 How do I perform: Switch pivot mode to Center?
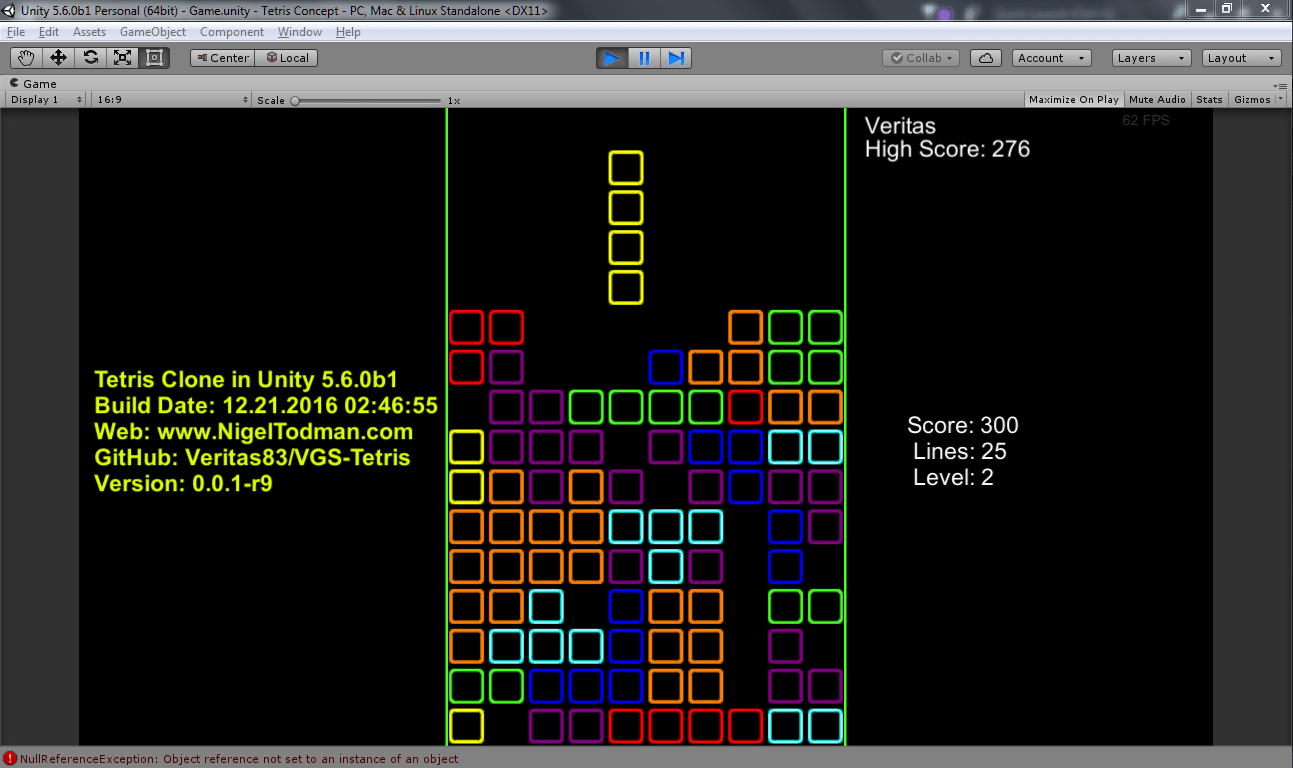coord(222,57)
